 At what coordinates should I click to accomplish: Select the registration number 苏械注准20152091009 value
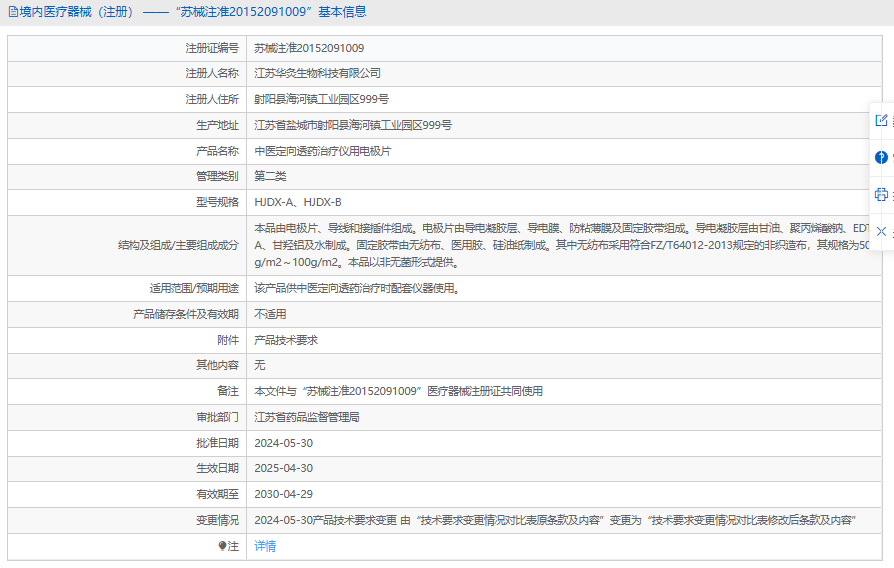coord(309,48)
